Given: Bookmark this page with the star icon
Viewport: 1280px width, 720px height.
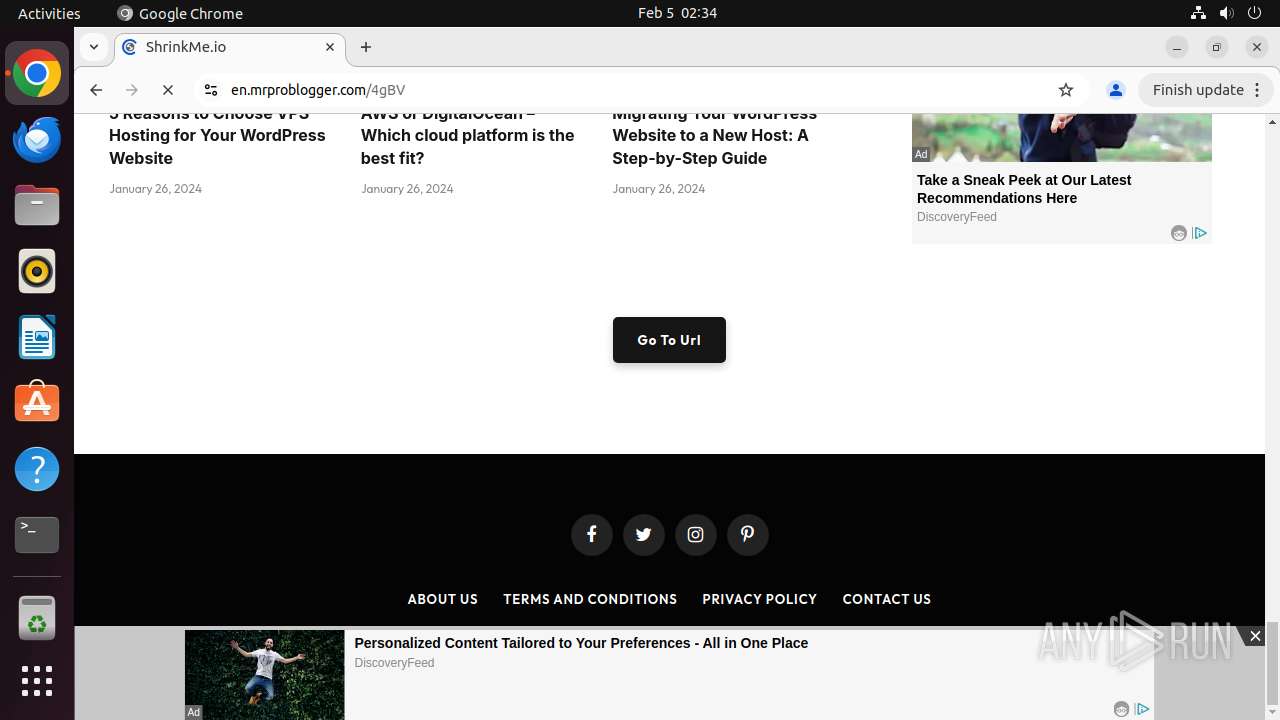Looking at the screenshot, I should tap(1066, 90).
